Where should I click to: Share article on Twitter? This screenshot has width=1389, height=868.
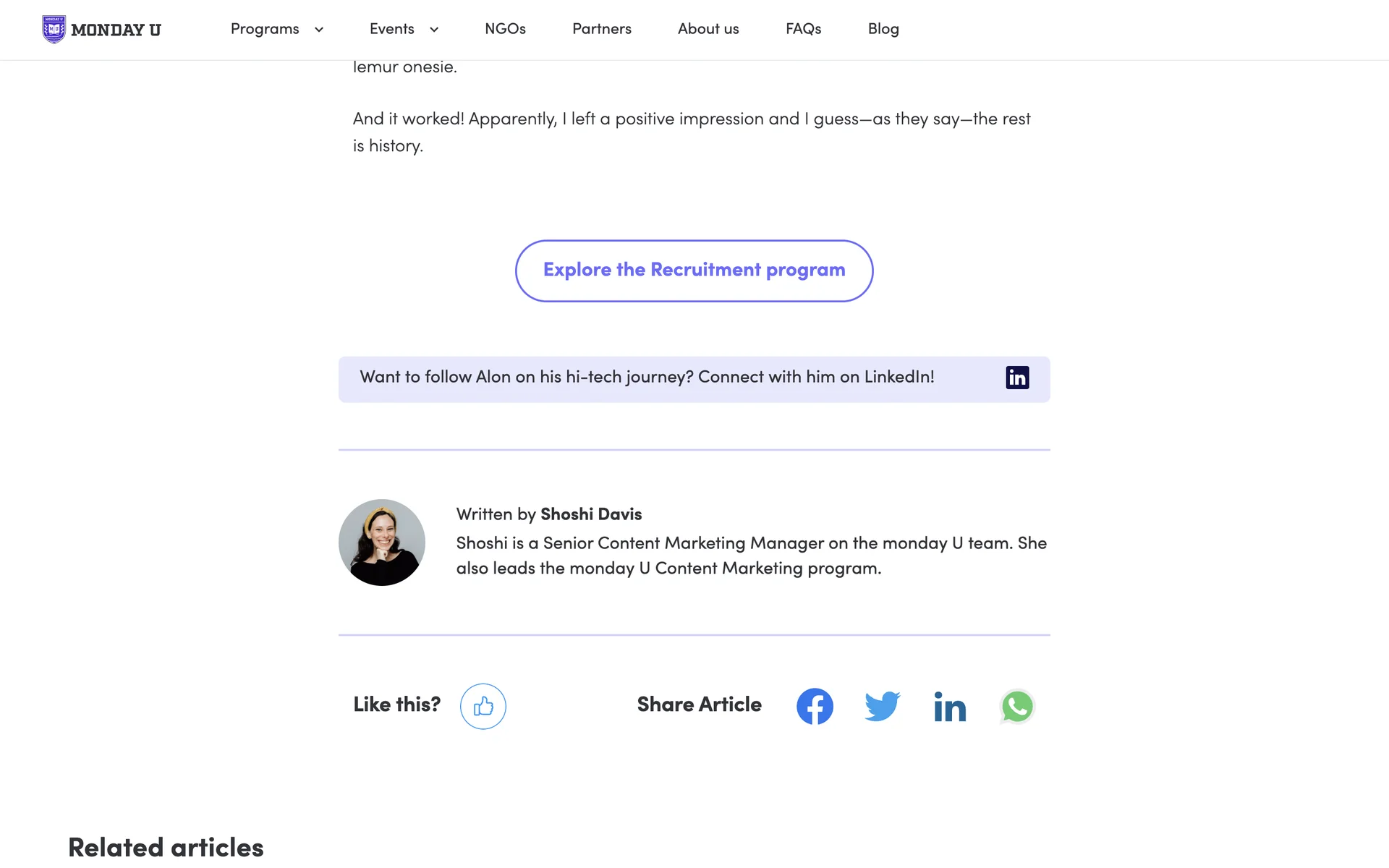tap(882, 706)
